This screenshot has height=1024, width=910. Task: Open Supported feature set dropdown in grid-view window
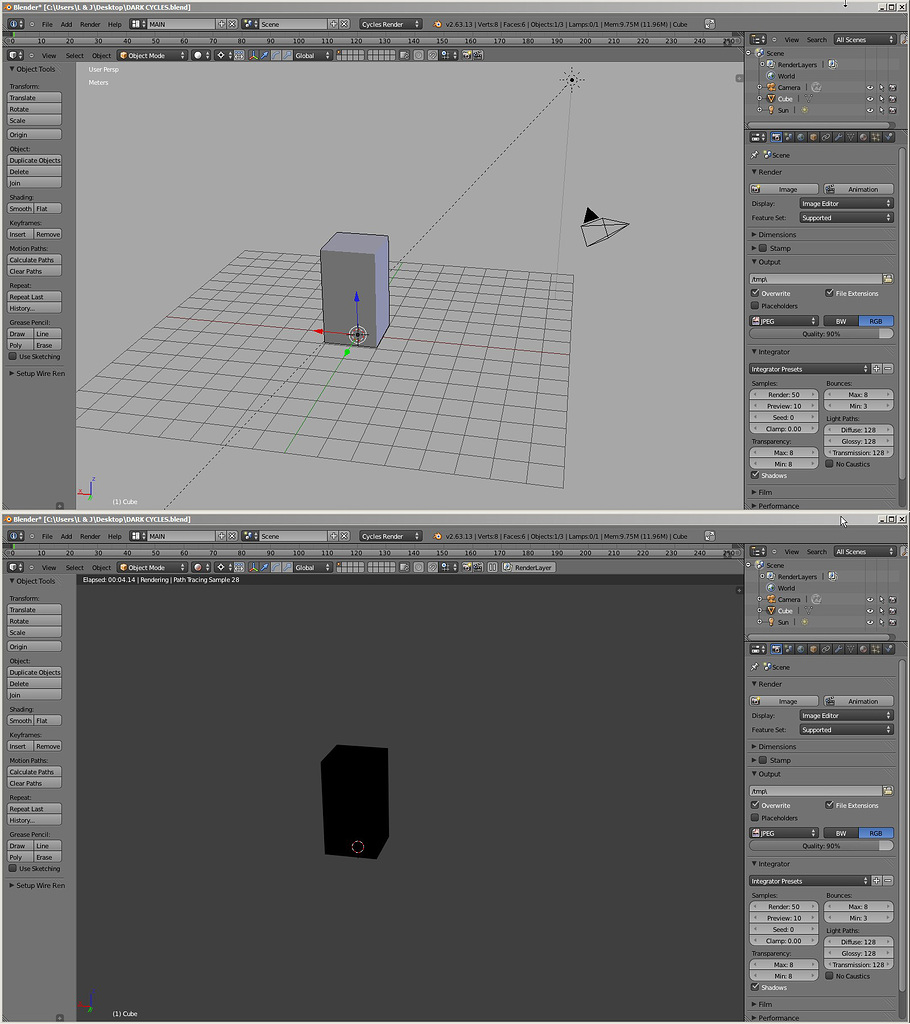click(846, 218)
